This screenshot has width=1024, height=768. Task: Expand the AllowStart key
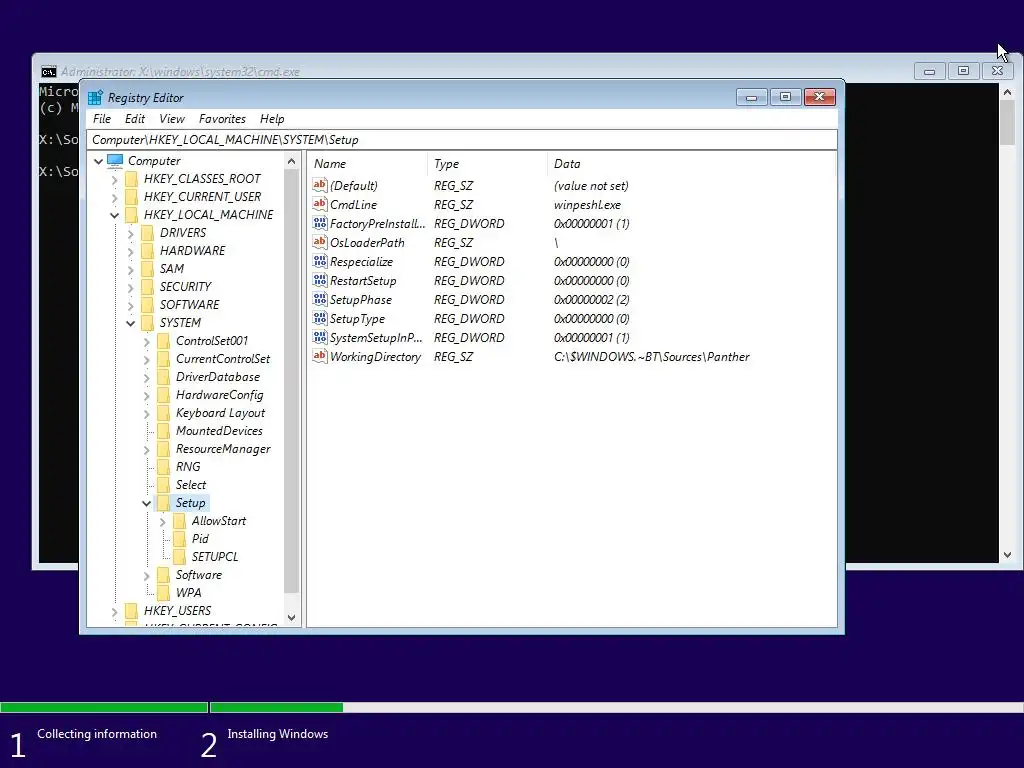(163, 521)
